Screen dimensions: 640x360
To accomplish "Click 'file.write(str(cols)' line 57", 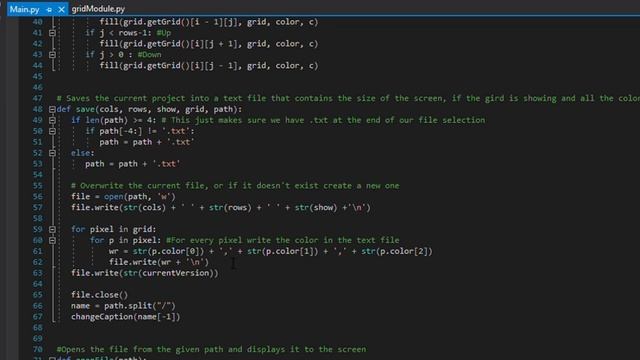I will (221, 208).
